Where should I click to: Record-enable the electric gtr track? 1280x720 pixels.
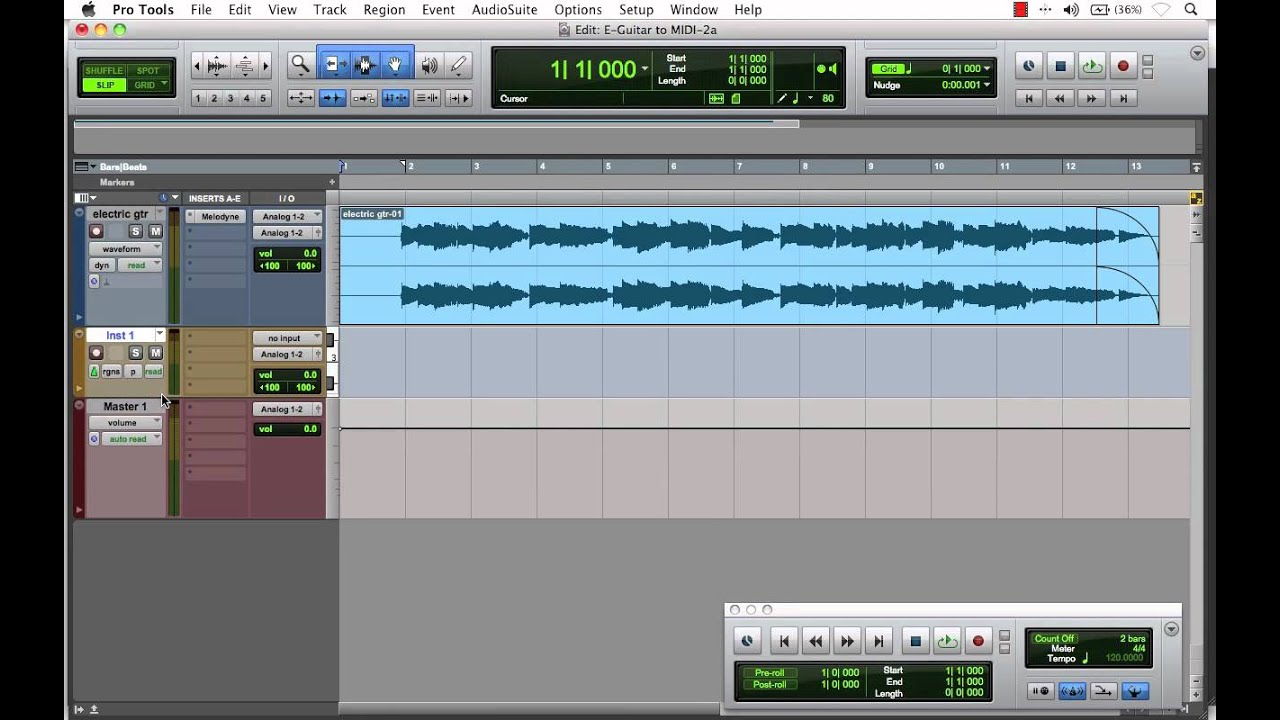pos(97,232)
